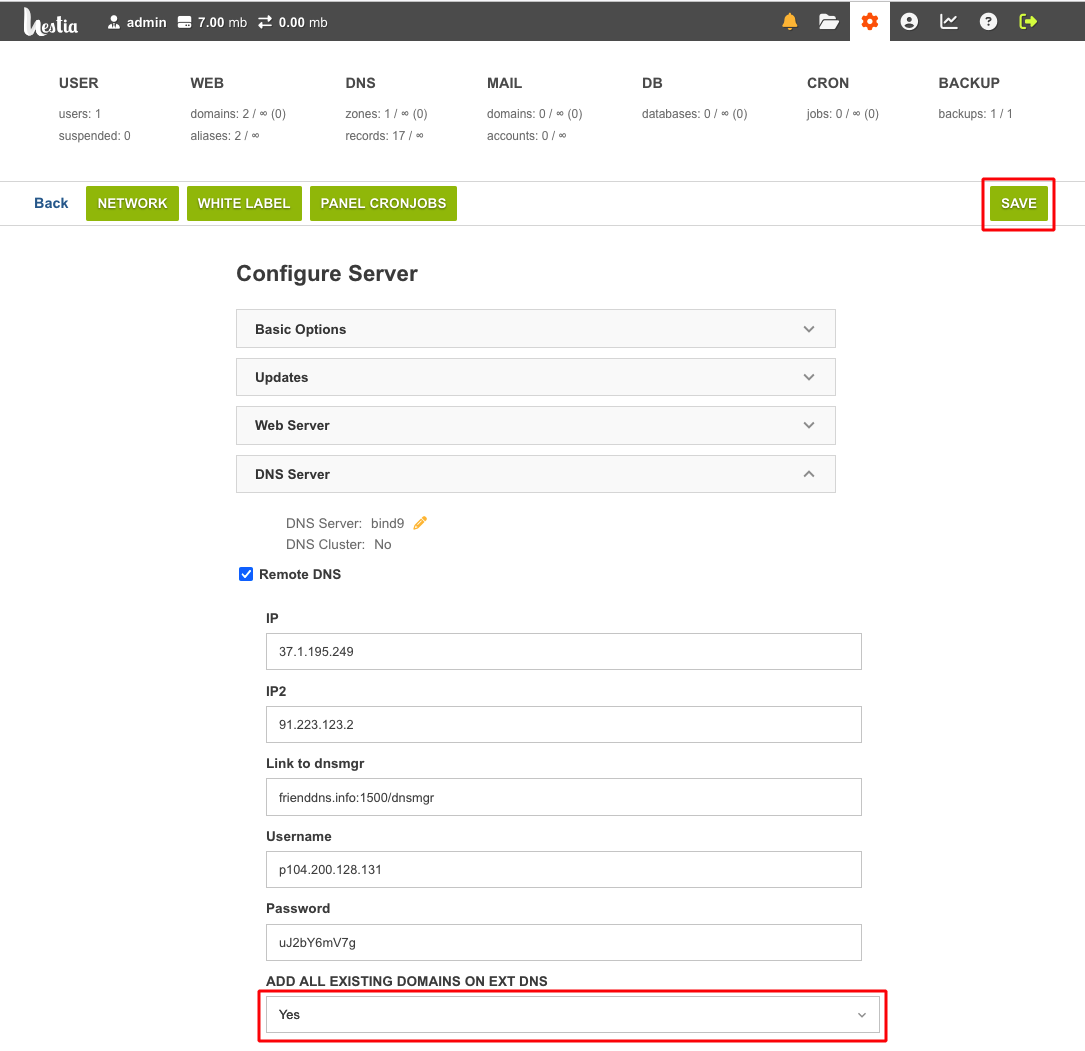Open the BACKUP tab
Viewport: 1085px width, 1051px height.
click(969, 83)
